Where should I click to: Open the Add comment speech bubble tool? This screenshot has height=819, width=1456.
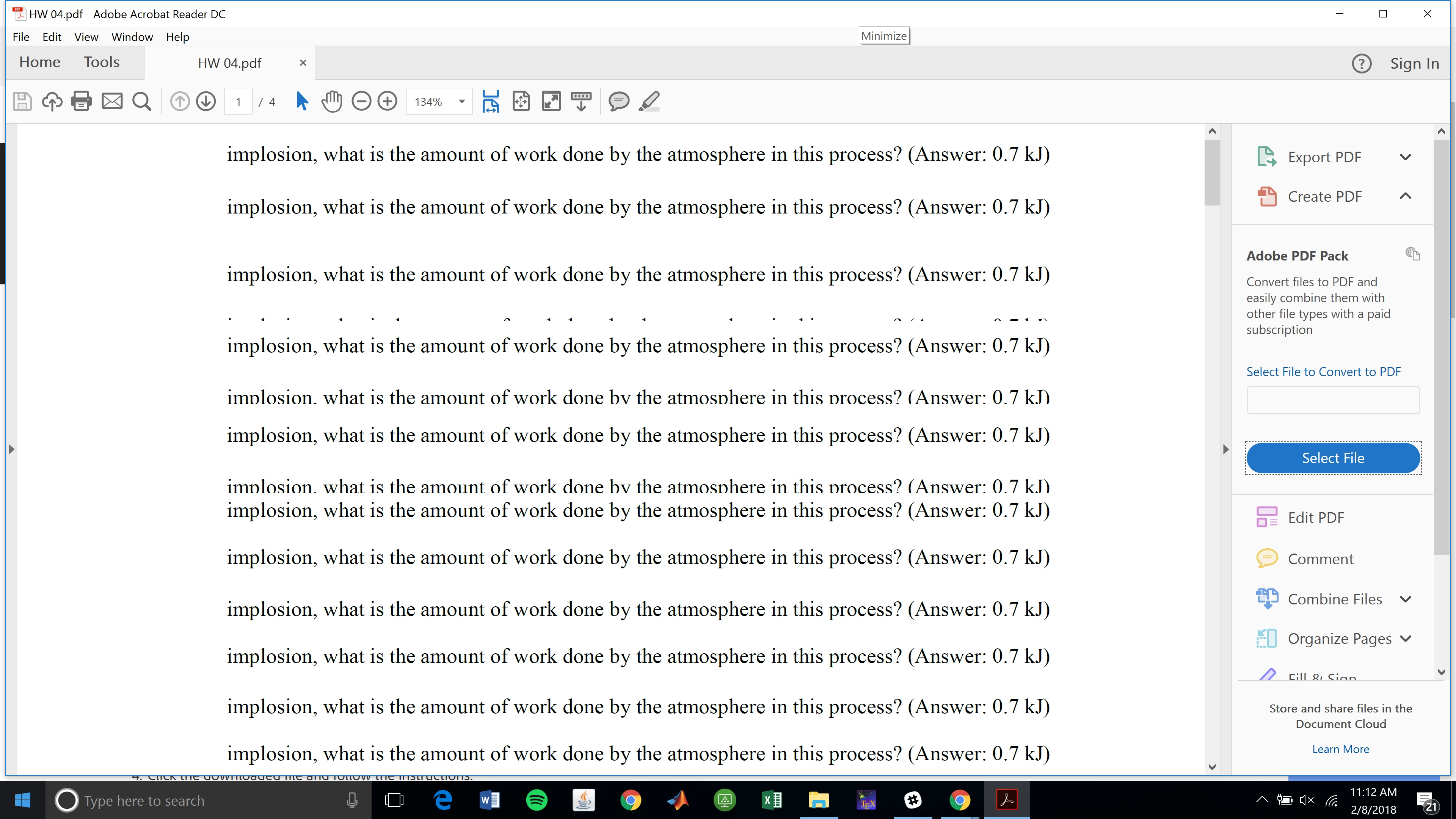point(618,102)
